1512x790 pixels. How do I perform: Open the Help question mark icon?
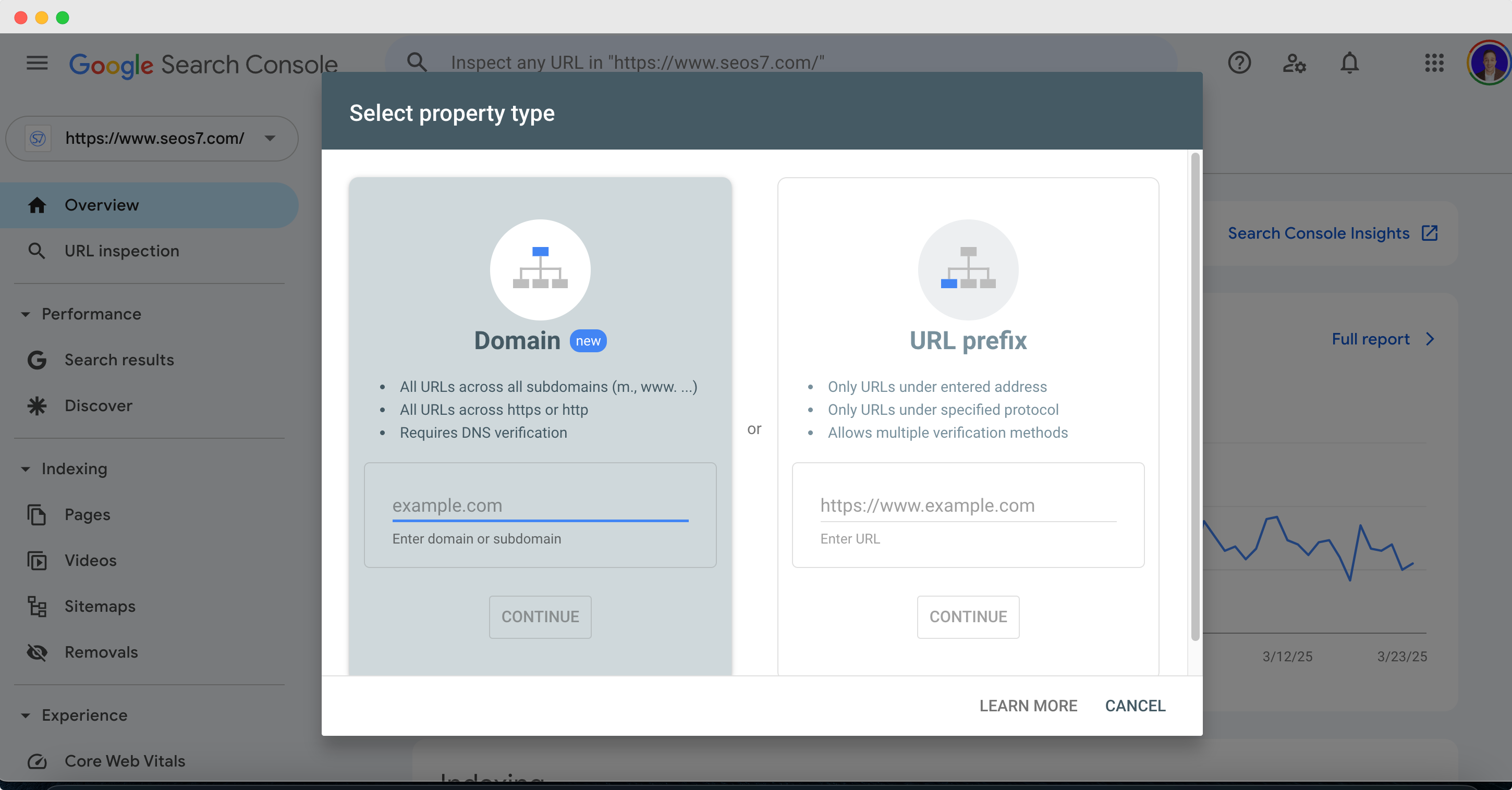coord(1239,62)
